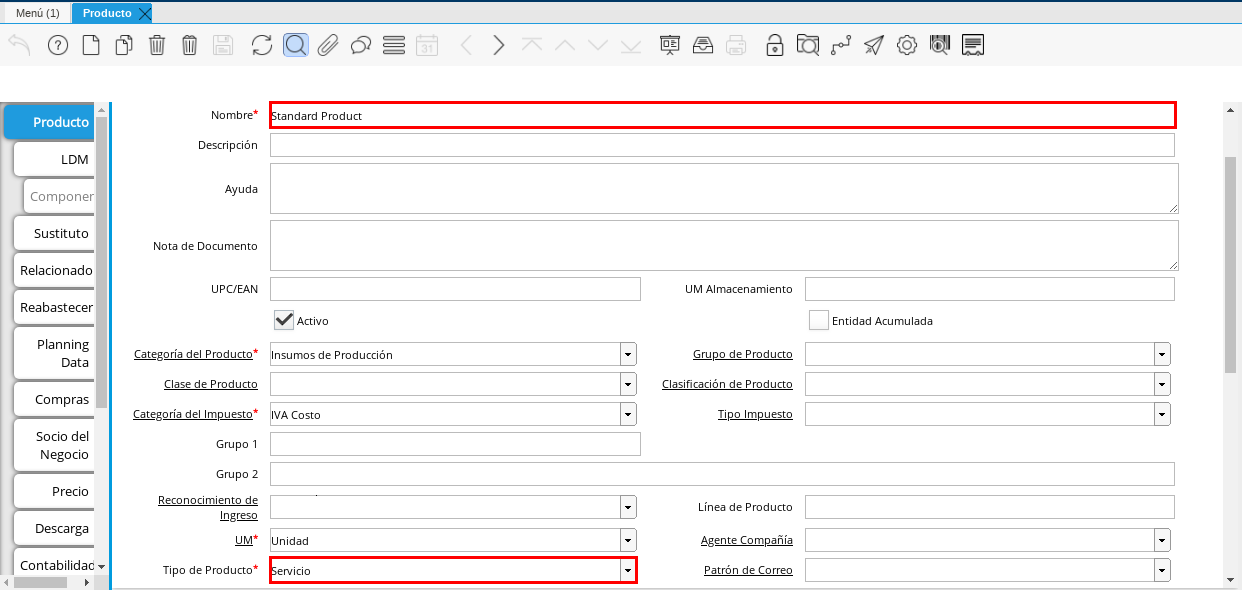Click the barcode scanner icon
The image size is (1242, 590).
939,45
